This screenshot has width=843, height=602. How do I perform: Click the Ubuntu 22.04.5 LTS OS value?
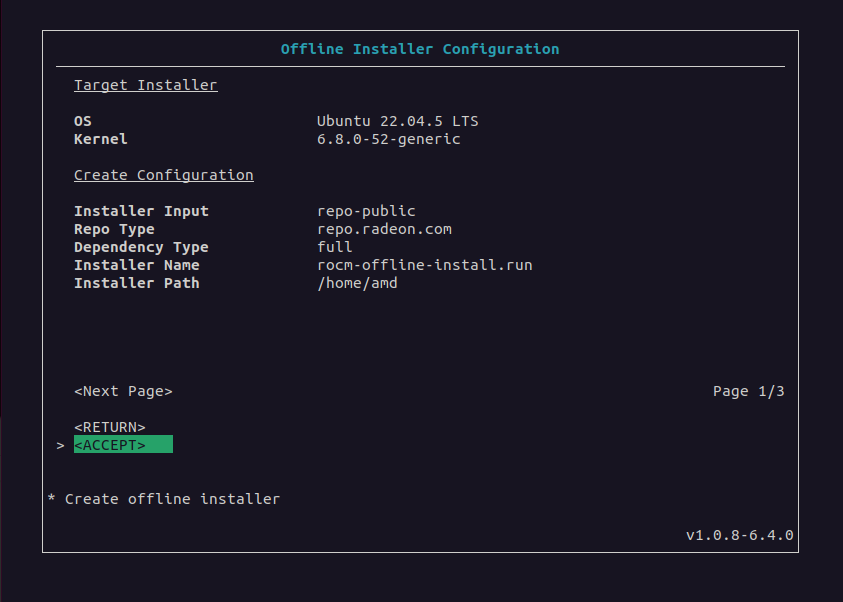[398, 121]
